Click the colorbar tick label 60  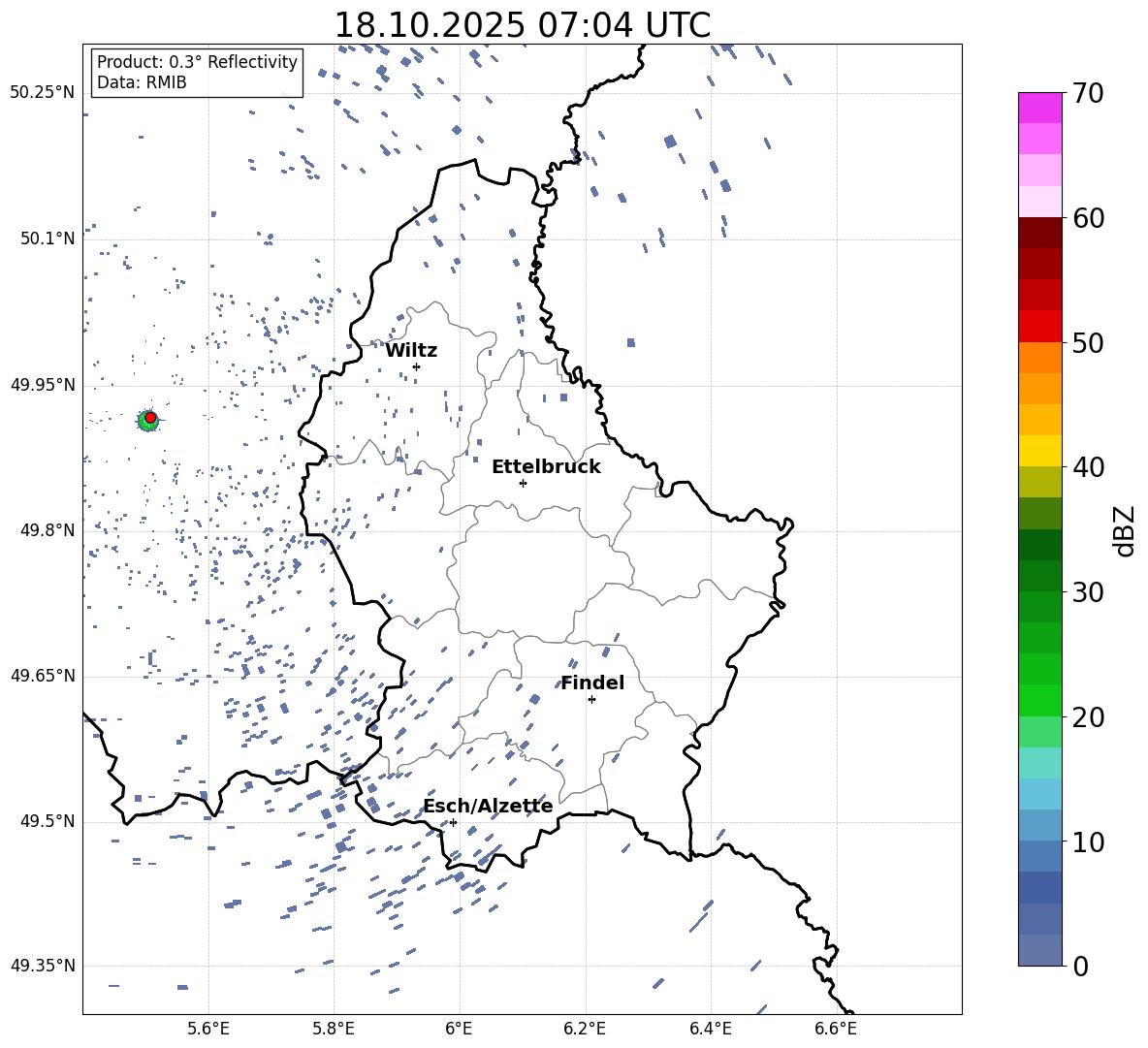pos(1088,218)
